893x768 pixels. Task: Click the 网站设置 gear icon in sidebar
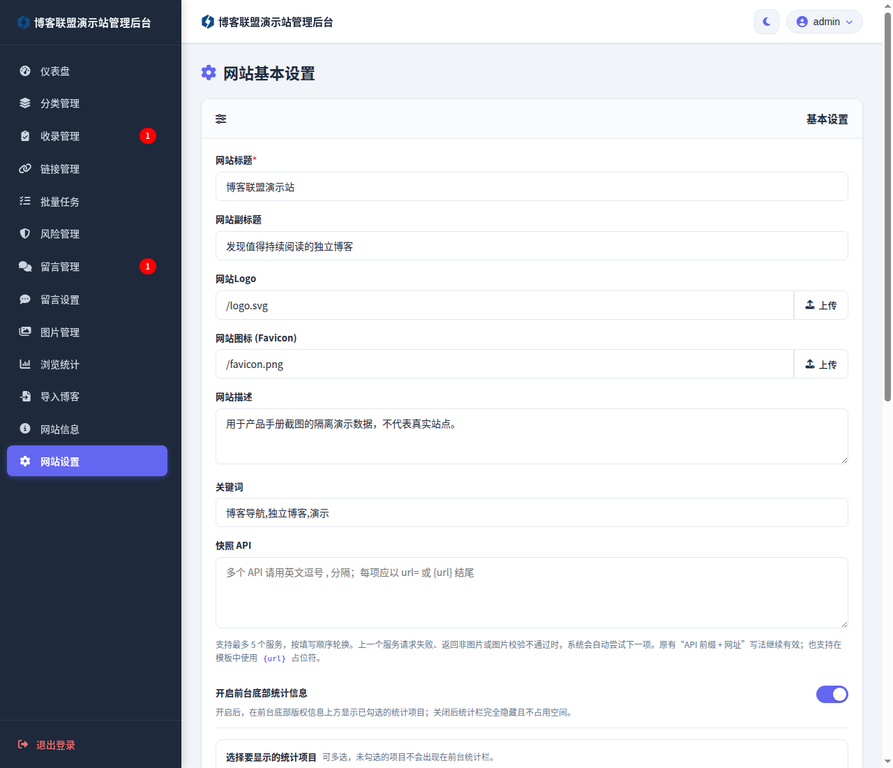point(25,461)
